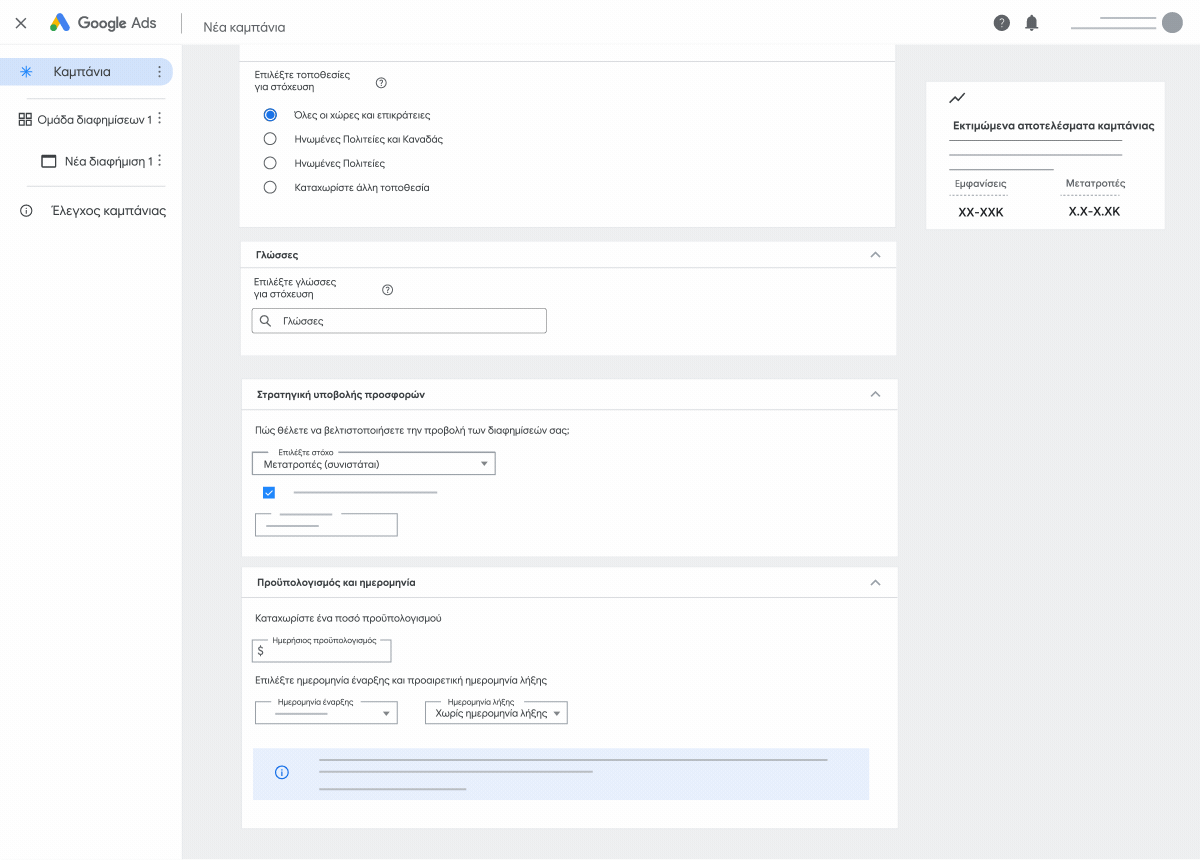Select 'Ηνωμένες Πολιτείες και Καναδάς' radio option
1200x860 pixels.
tap(270, 139)
